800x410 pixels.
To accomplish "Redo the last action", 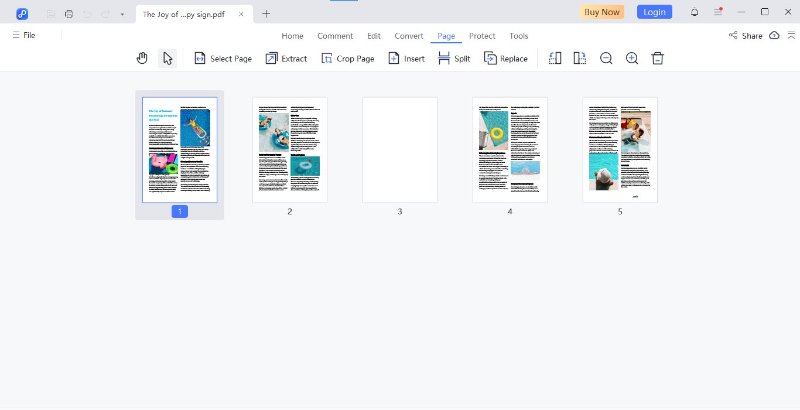I will click(106, 14).
